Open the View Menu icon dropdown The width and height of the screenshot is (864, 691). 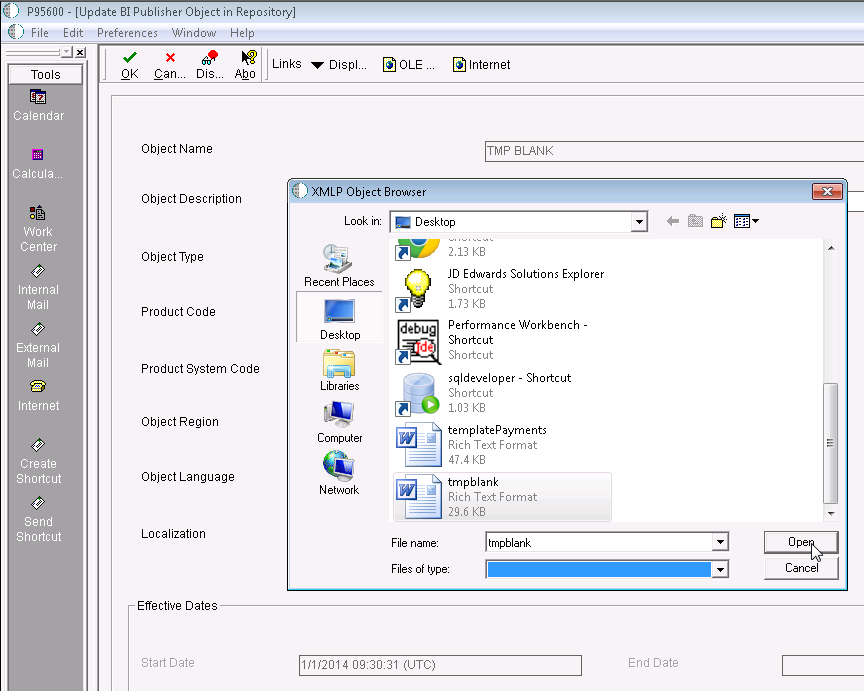[746, 222]
